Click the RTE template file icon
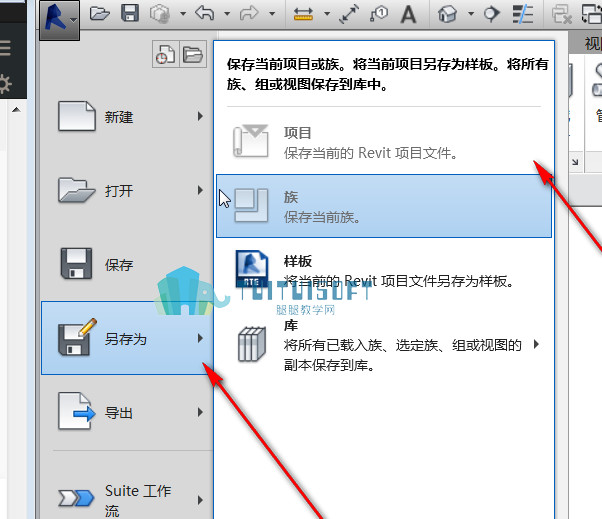This screenshot has width=602, height=519. (251, 269)
